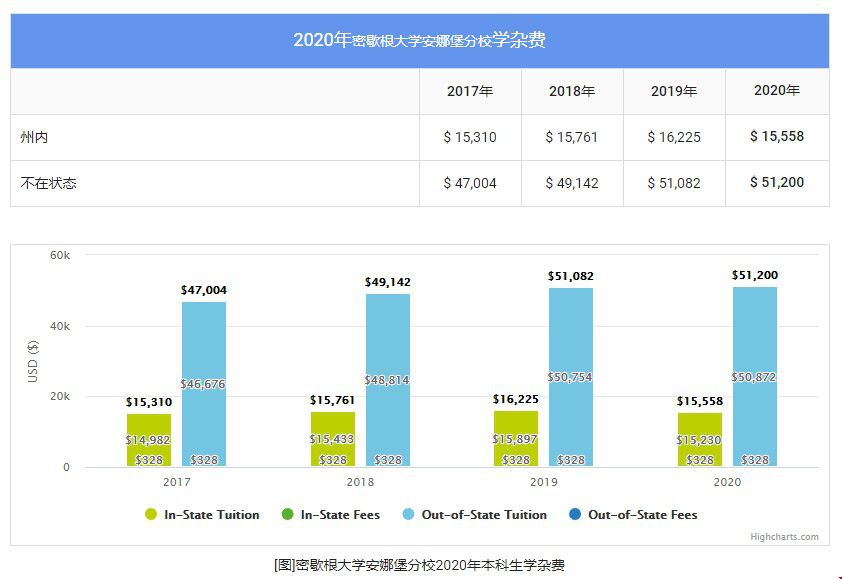Click the 2020 x-axis label
This screenshot has width=842, height=579.
pos(728,482)
